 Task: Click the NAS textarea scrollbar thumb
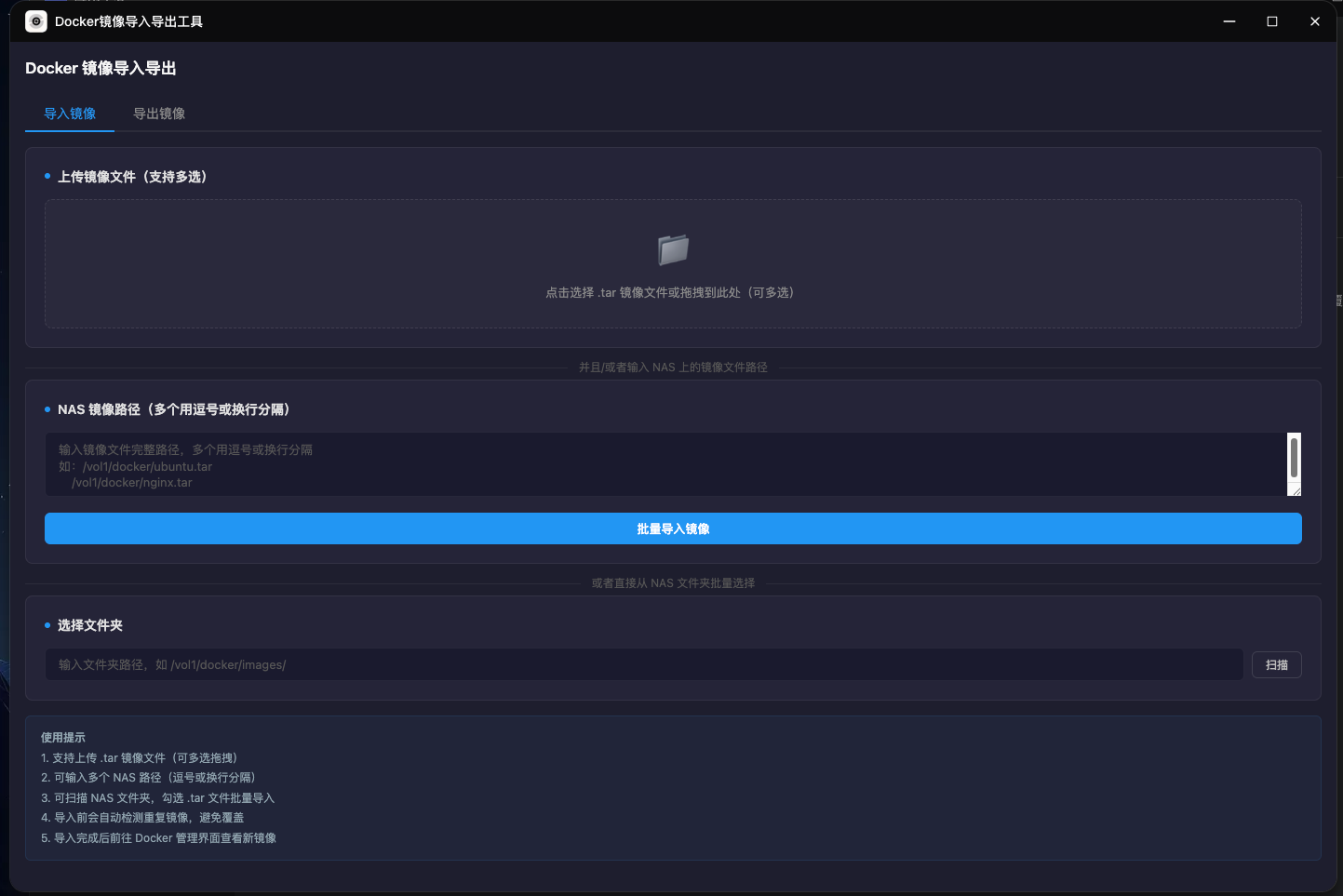[x=1294, y=457]
